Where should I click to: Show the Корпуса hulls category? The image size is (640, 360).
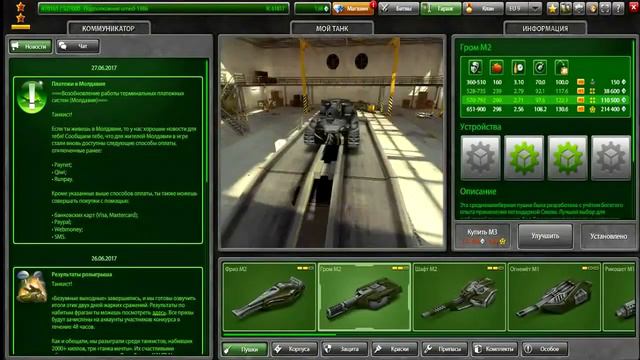pos(295,349)
